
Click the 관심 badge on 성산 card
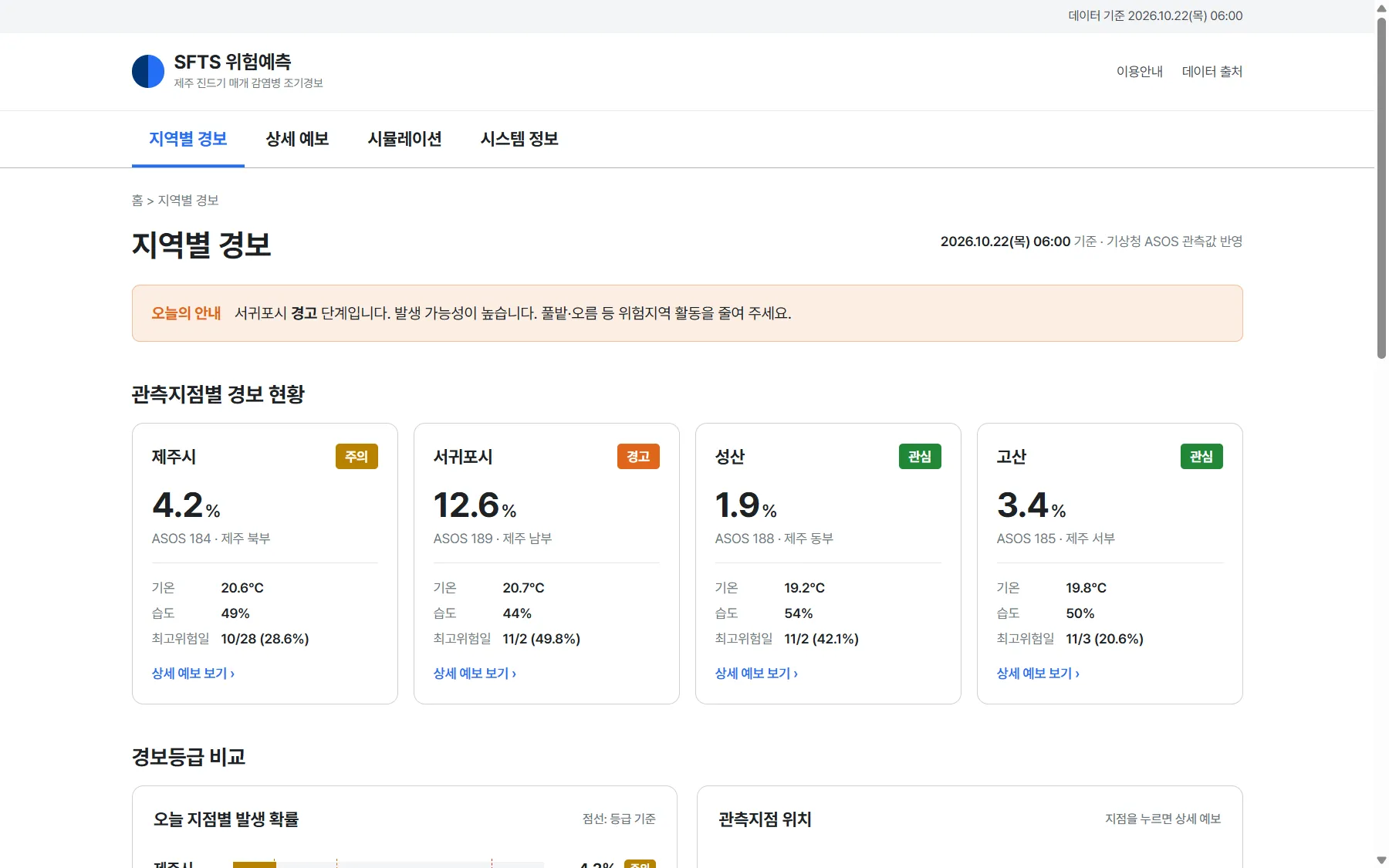[920, 457]
